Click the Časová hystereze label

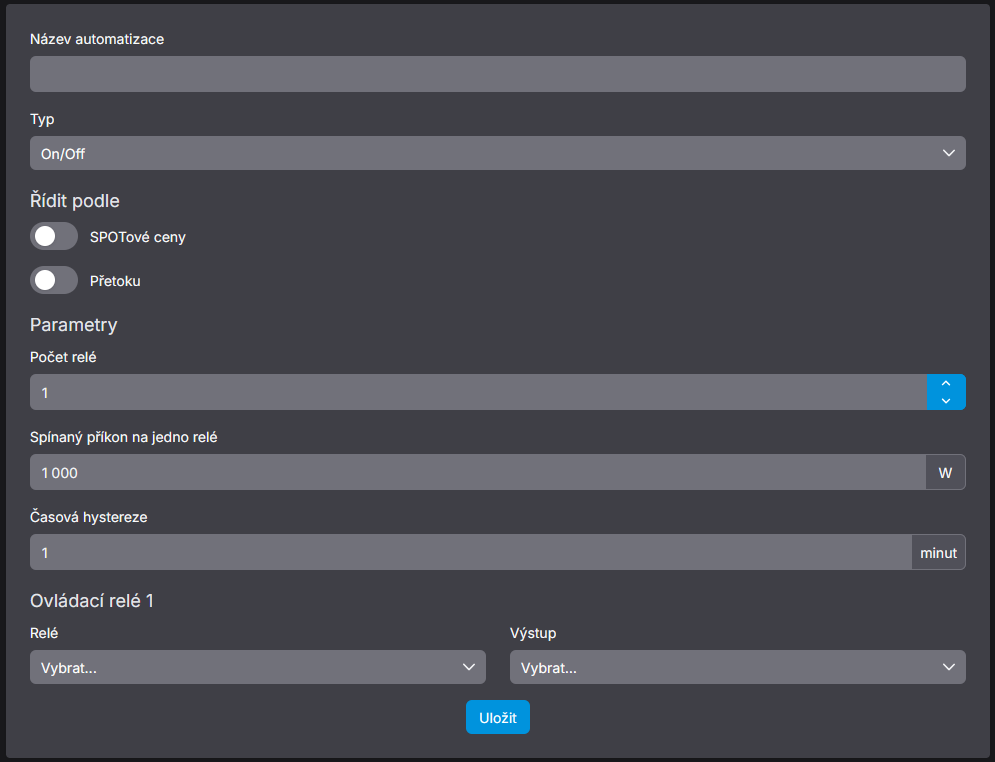[x=89, y=517]
